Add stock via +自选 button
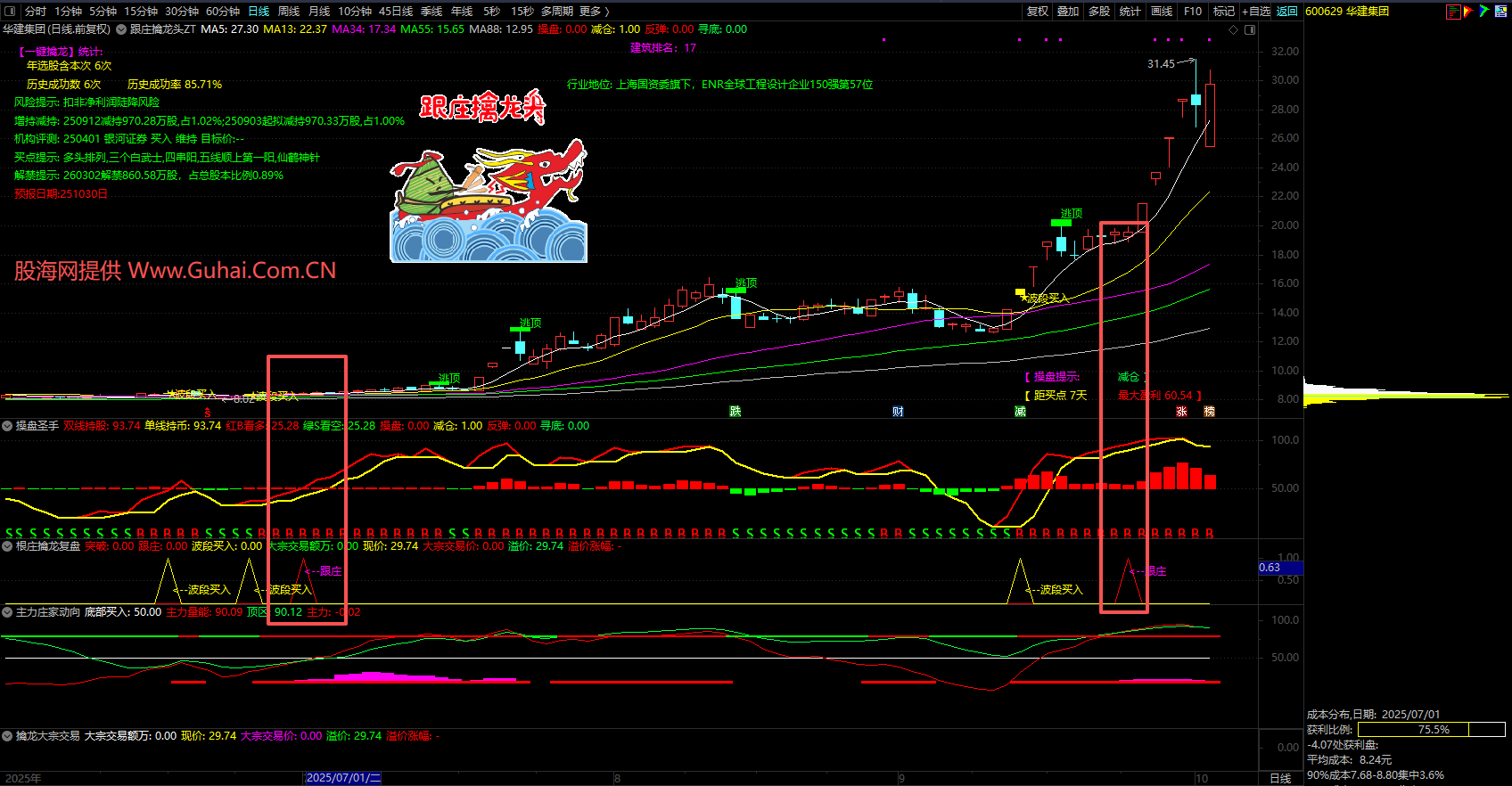The width and height of the screenshot is (1512, 786). (x=1255, y=12)
